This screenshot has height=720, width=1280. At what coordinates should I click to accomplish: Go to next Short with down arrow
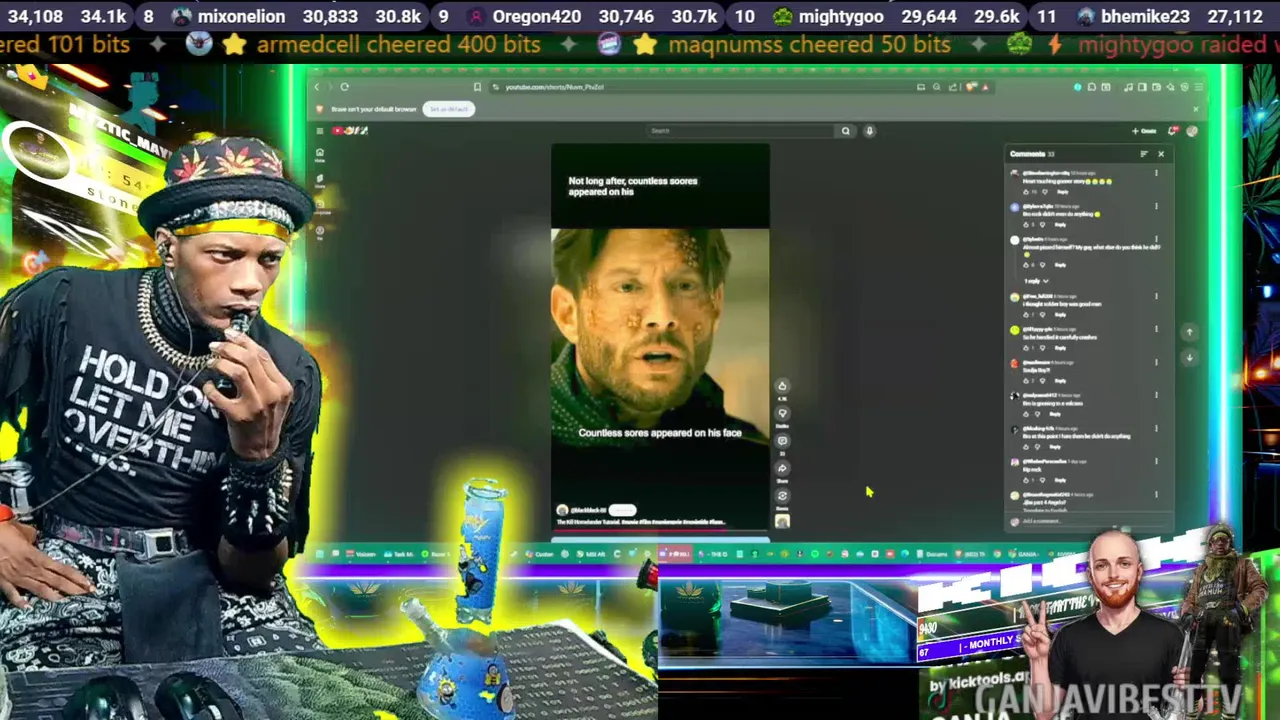pyautogui.click(x=1189, y=357)
